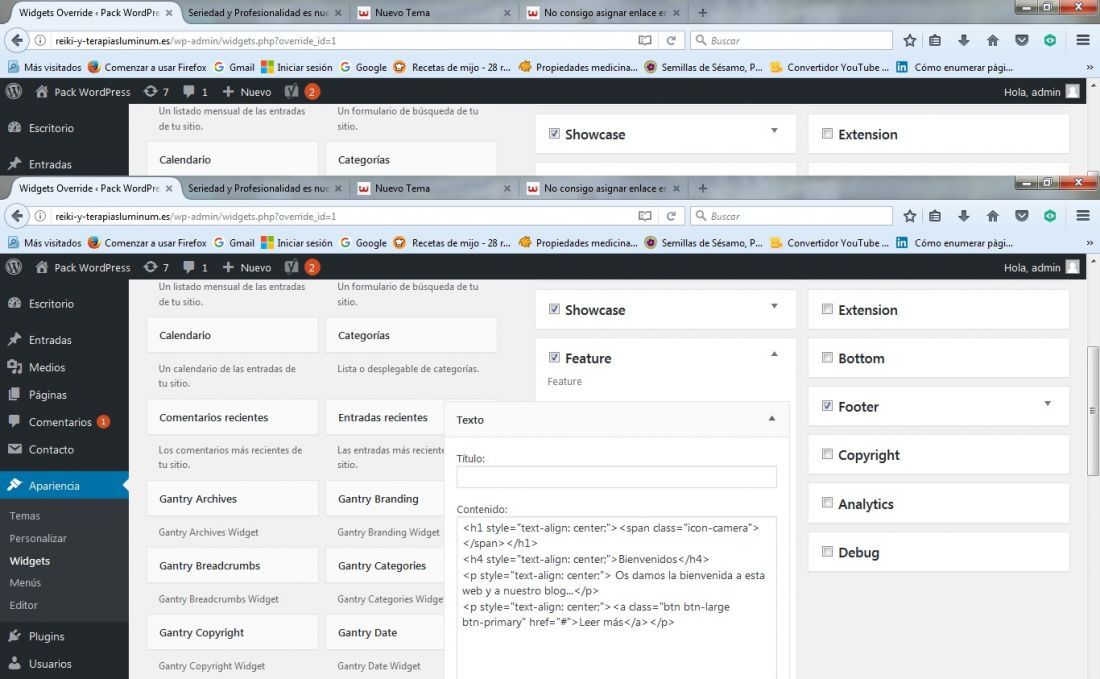Click the top window's home icon
1100x679 pixels.
[x=993, y=40]
